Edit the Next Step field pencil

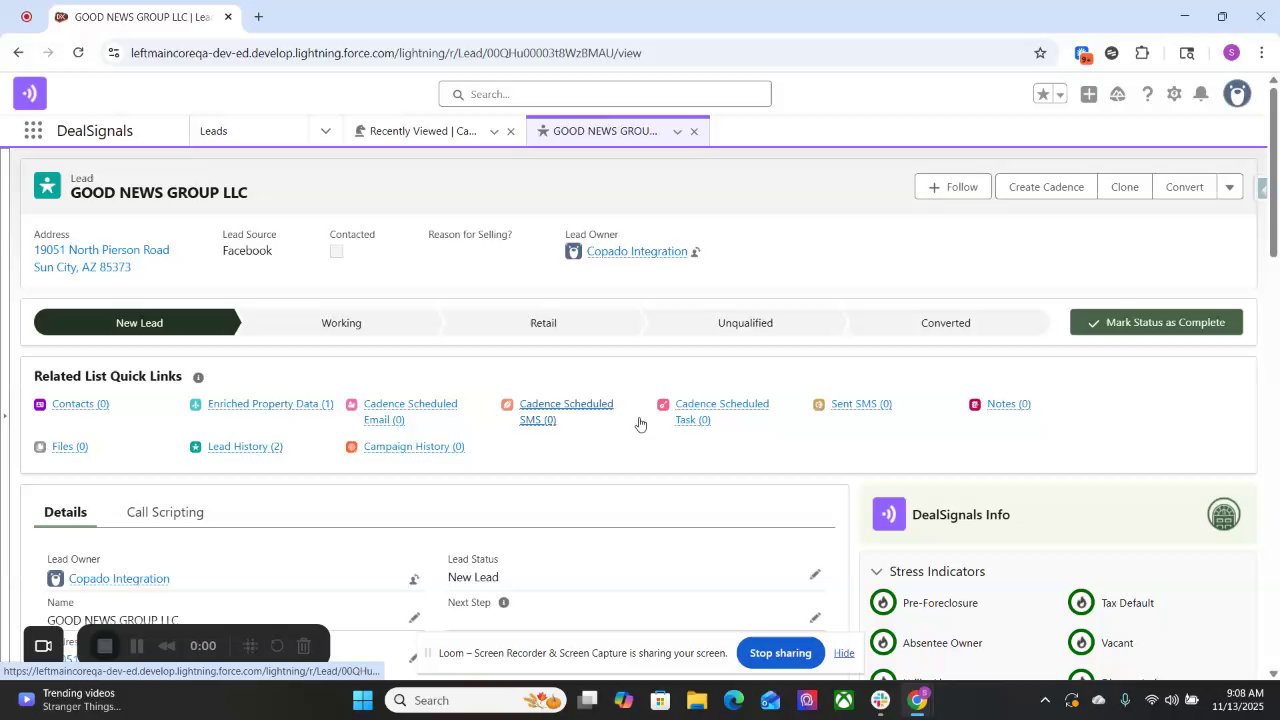tap(815, 618)
